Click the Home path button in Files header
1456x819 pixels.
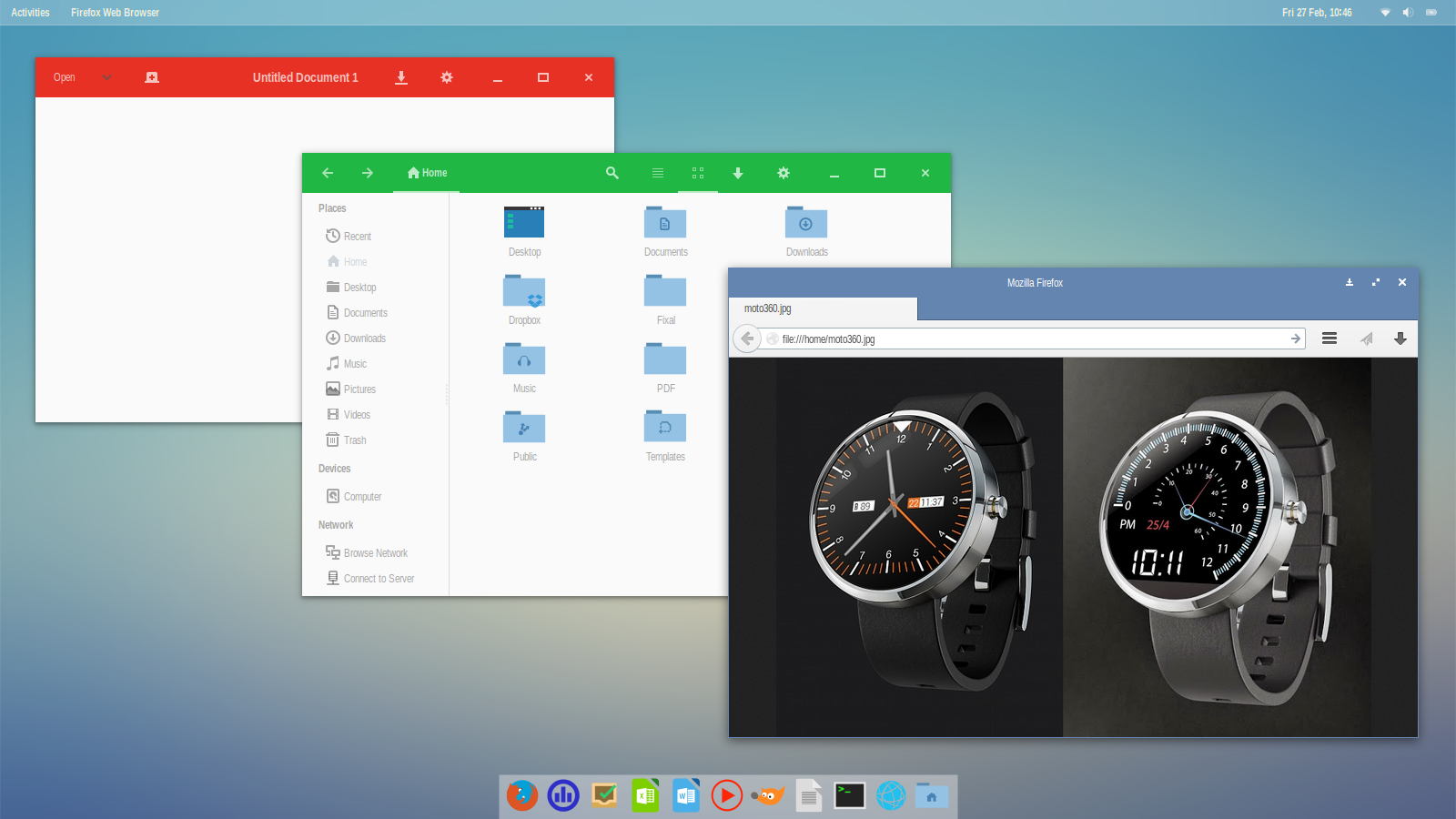(x=427, y=173)
